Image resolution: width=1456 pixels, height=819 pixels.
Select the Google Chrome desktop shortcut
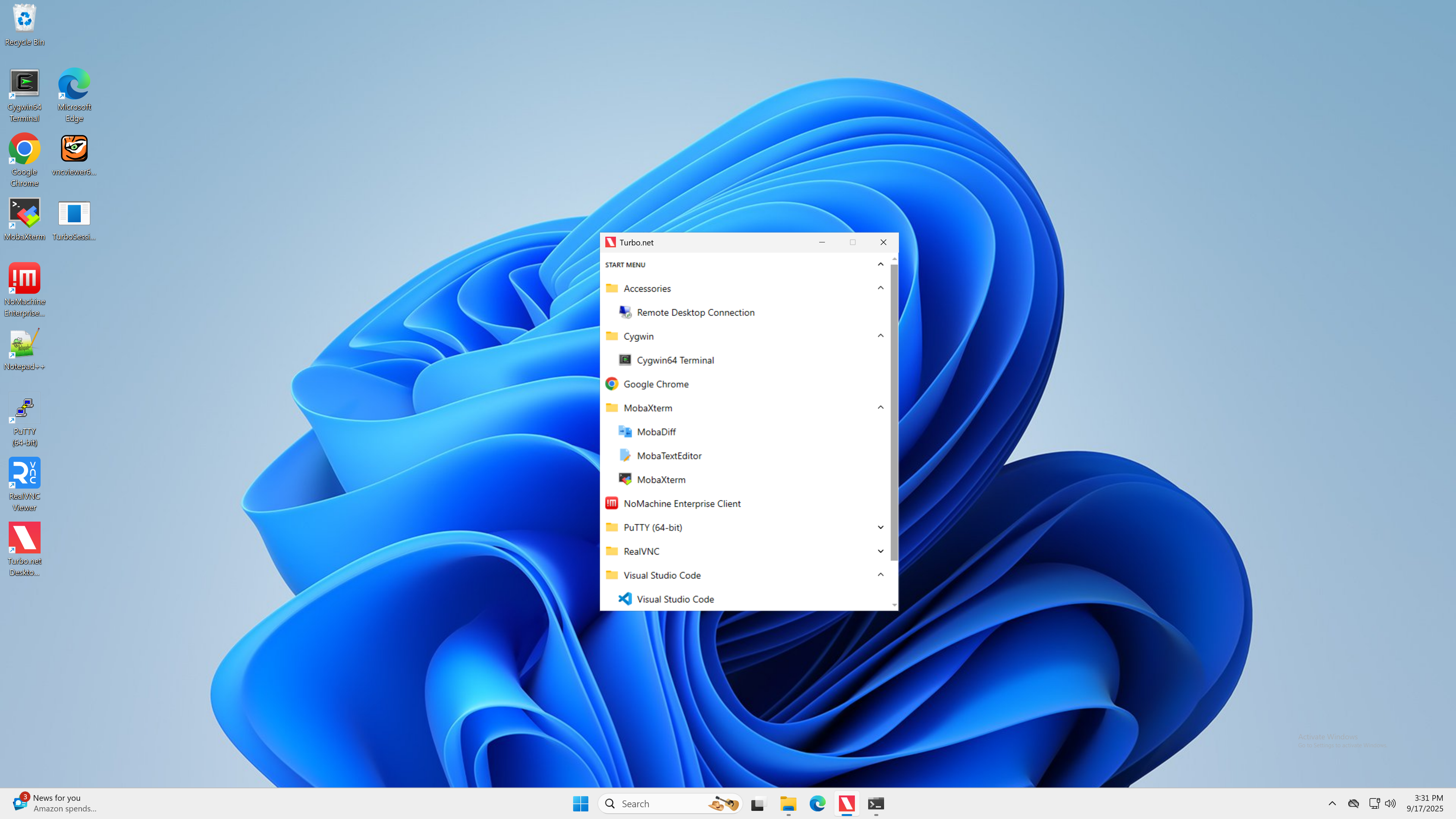tap(24, 160)
